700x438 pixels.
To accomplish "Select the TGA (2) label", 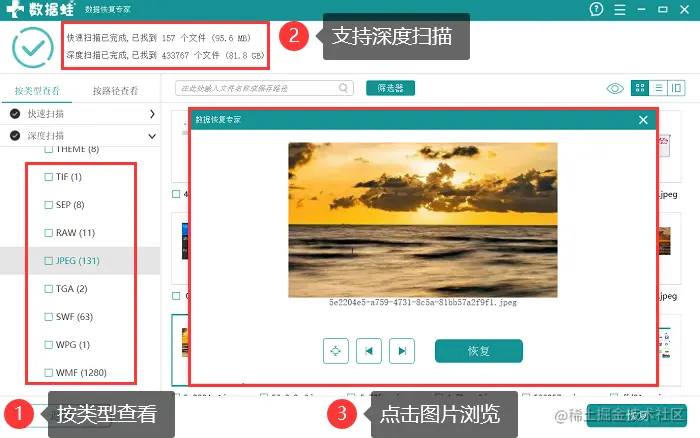I will [x=71, y=289].
